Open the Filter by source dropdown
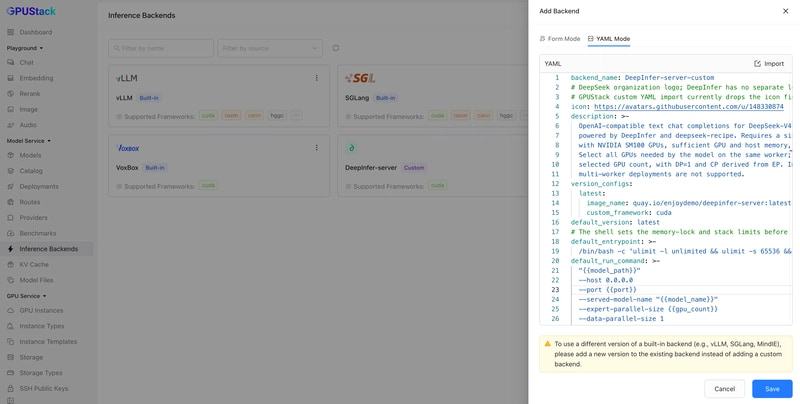The height and width of the screenshot is (404, 800). [x=270, y=48]
